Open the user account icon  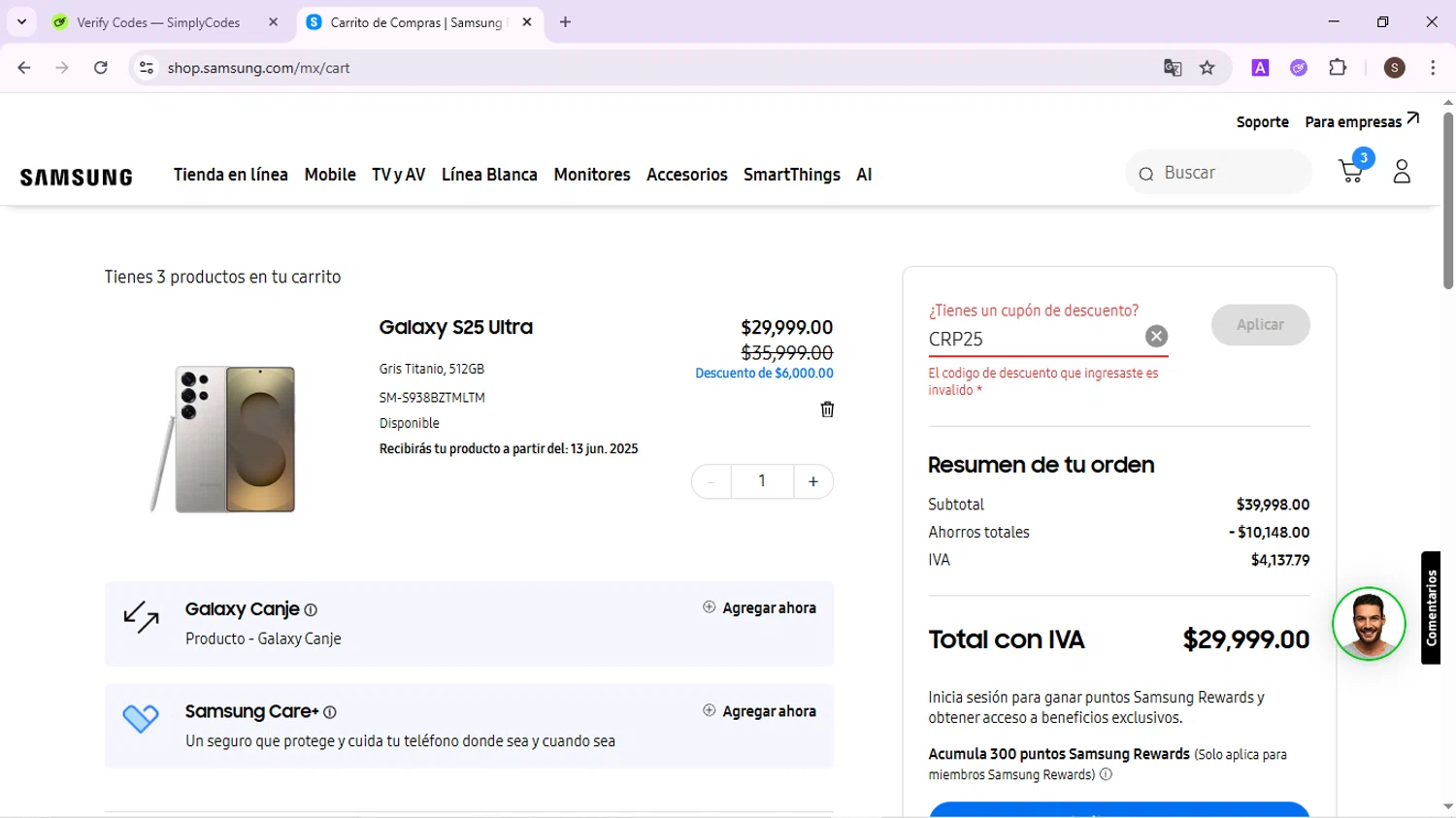click(x=1402, y=172)
